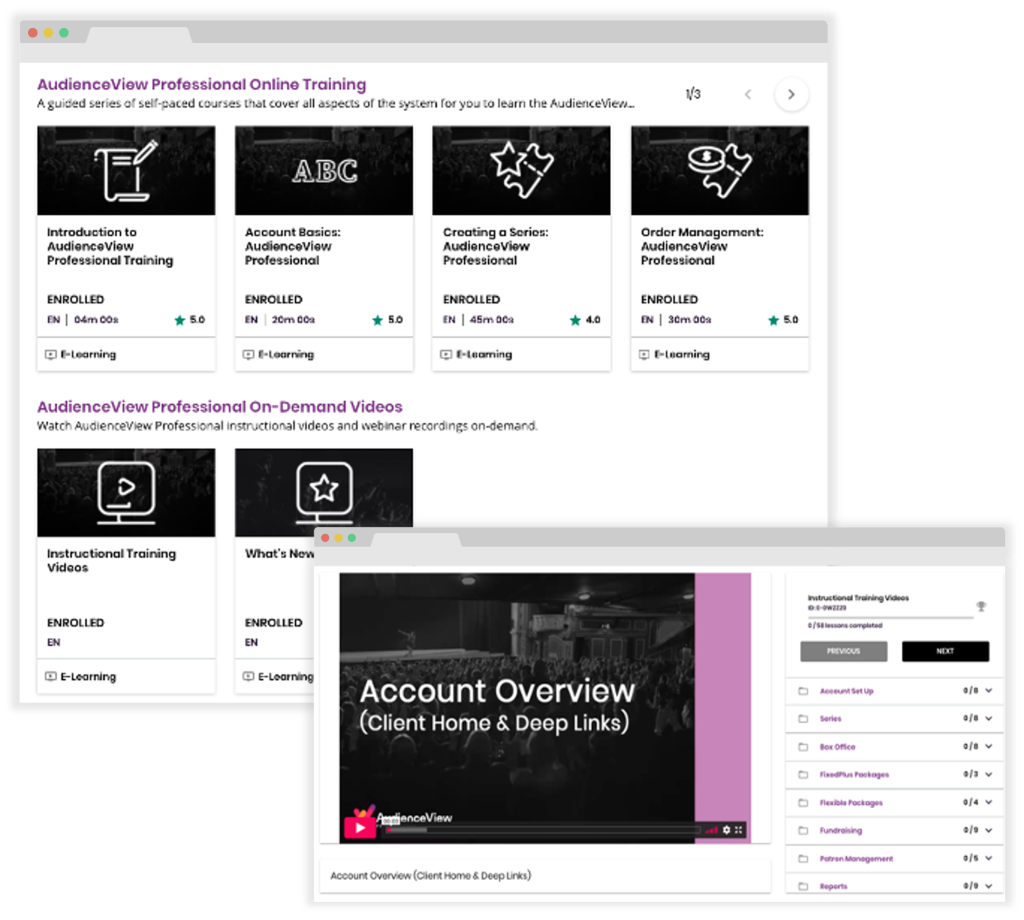Click E-Learning icon on Instructional Training Videos card
The height and width of the screenshot is (920, 1024).
point(50,676)
